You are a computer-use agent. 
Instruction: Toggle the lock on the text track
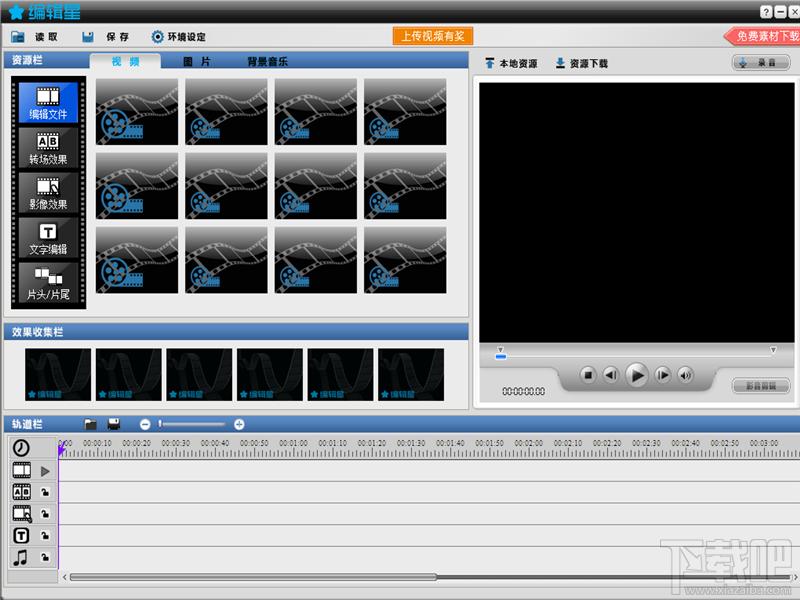point(45,536)
